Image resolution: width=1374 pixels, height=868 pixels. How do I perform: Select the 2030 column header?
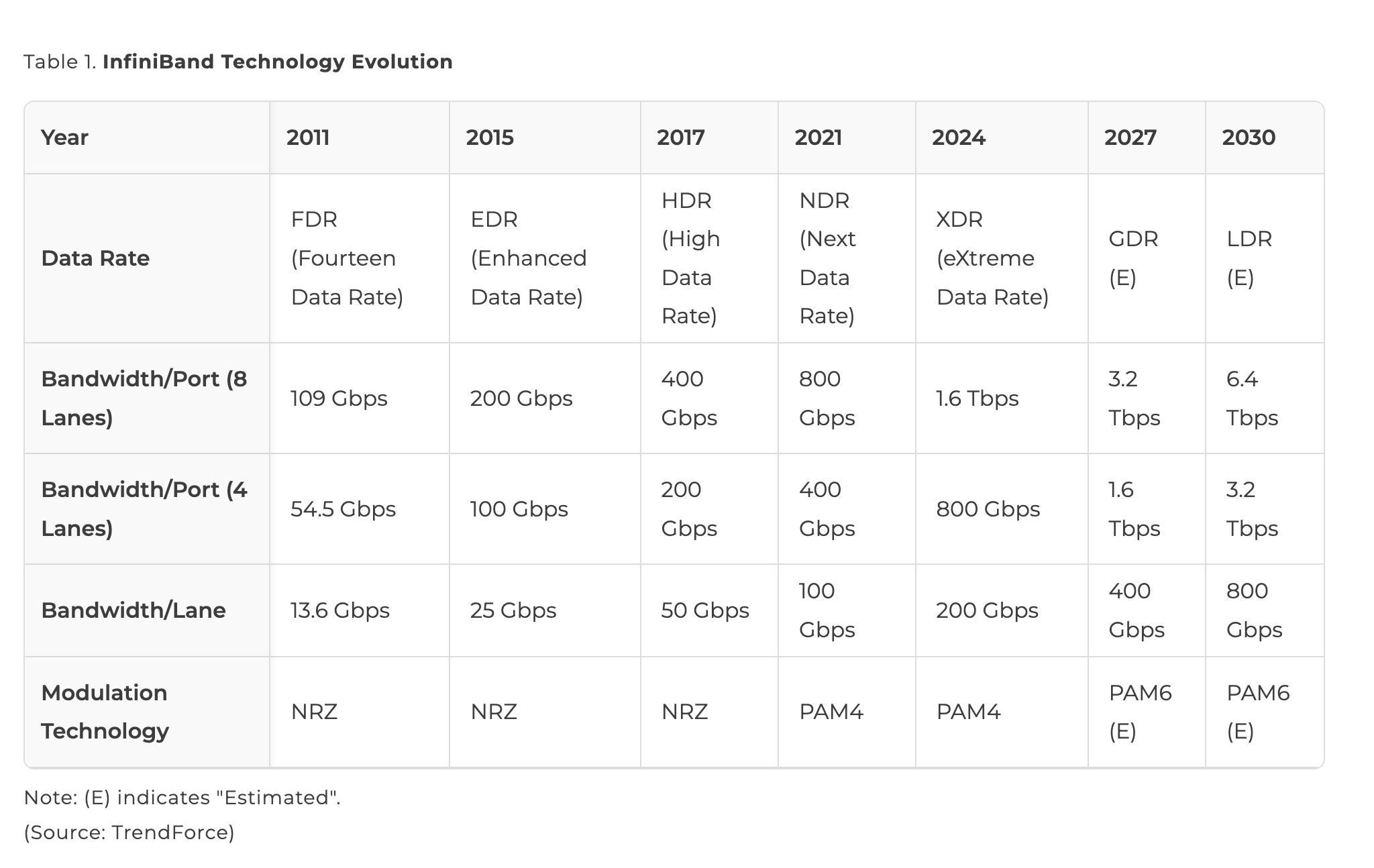tap(1248, 138)
